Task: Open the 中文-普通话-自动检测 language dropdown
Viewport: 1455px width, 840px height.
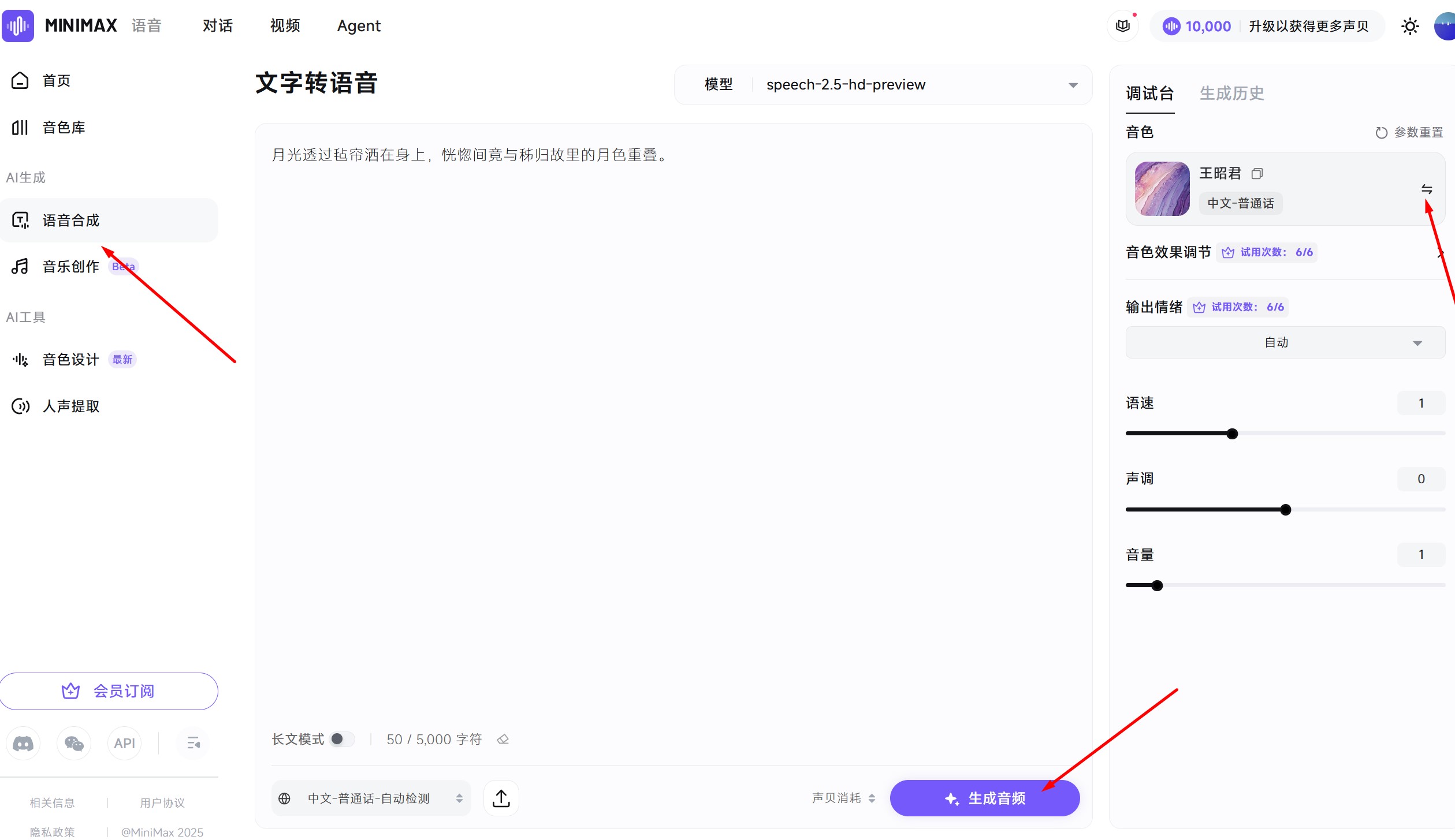Action: click(x=371, y=798)
